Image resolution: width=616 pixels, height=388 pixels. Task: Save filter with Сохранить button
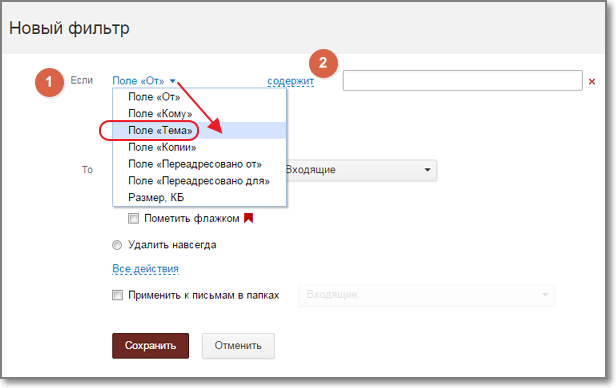tap(150, 346)
